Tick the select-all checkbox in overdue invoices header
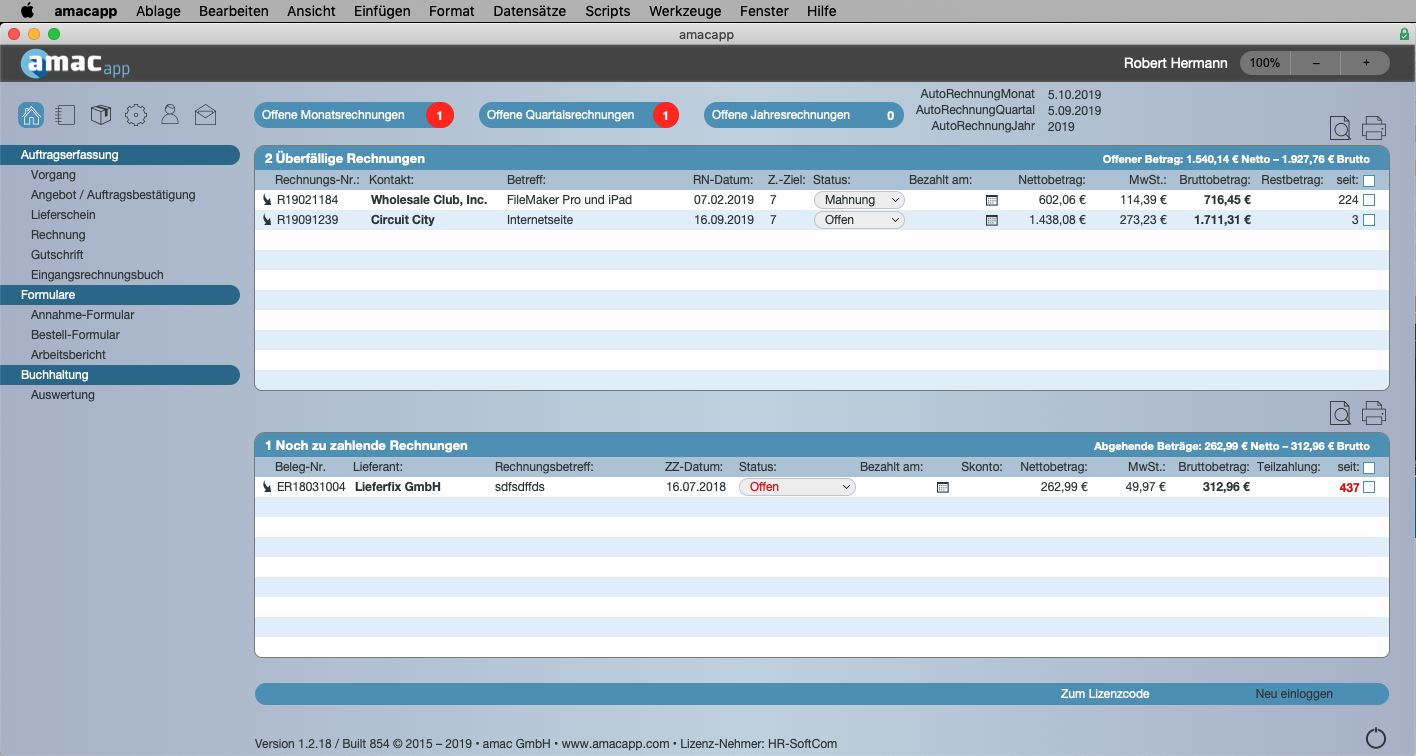The height and width of the screenshot is (756, 1416). 1369,181
